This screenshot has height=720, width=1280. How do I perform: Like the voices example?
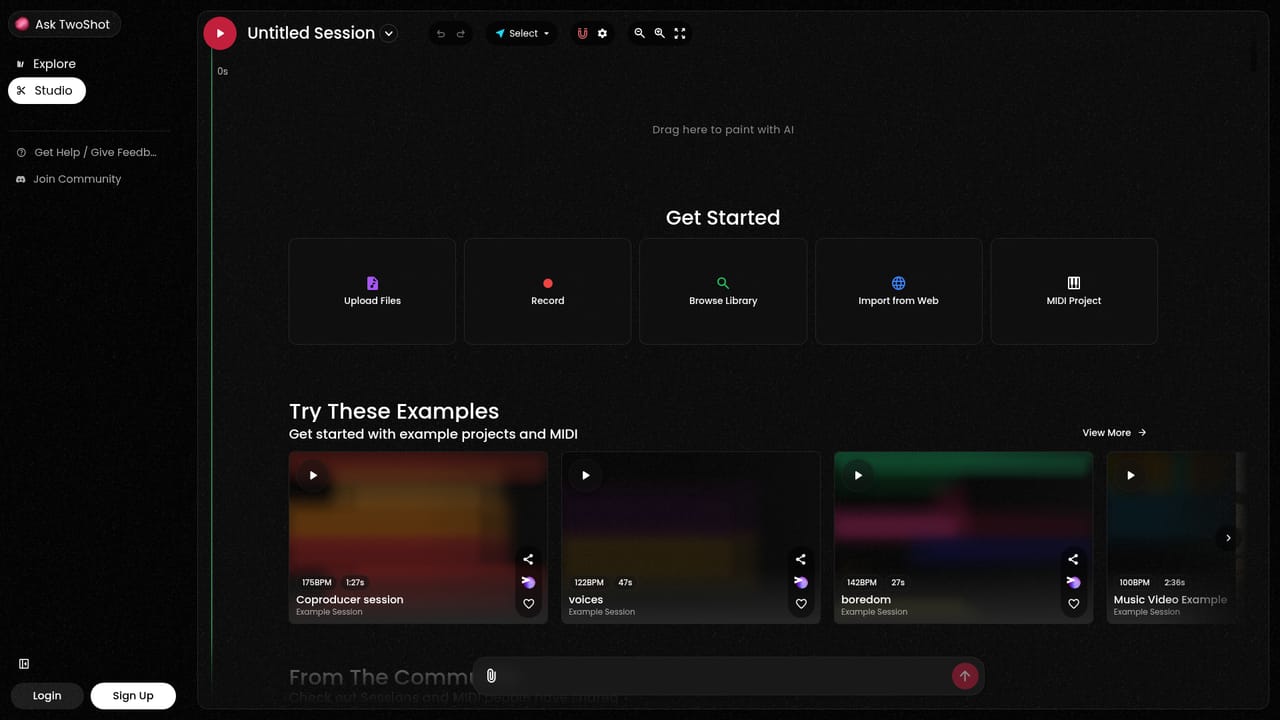point(801,604)
